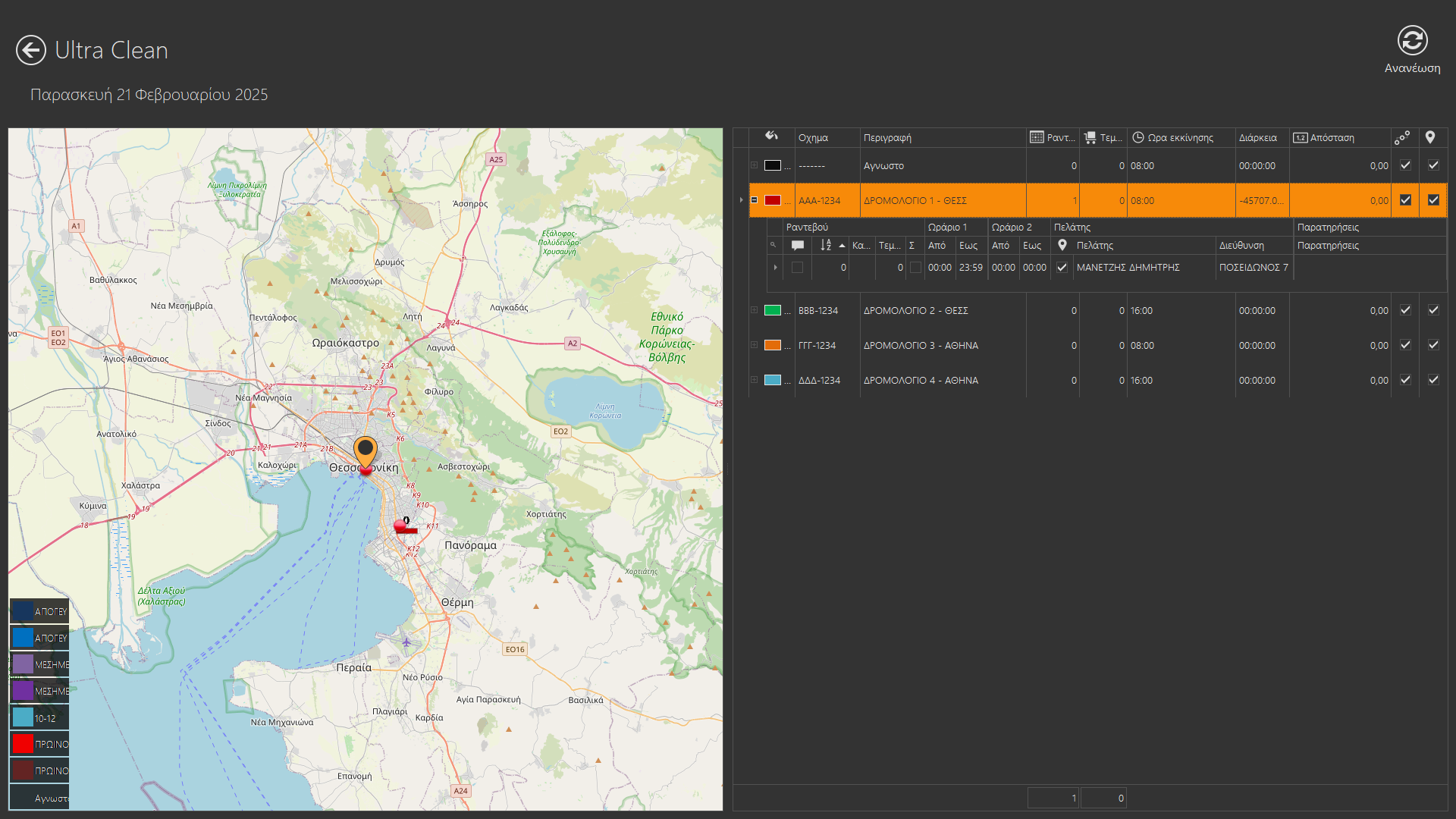The height and width of the screenshot is (819, 1456).
Task: Expand the ΔΔΔ-1234 ΔΡΟΜΟΛΟΓΙΟ 4 row
Action: [x=755, y=380]
